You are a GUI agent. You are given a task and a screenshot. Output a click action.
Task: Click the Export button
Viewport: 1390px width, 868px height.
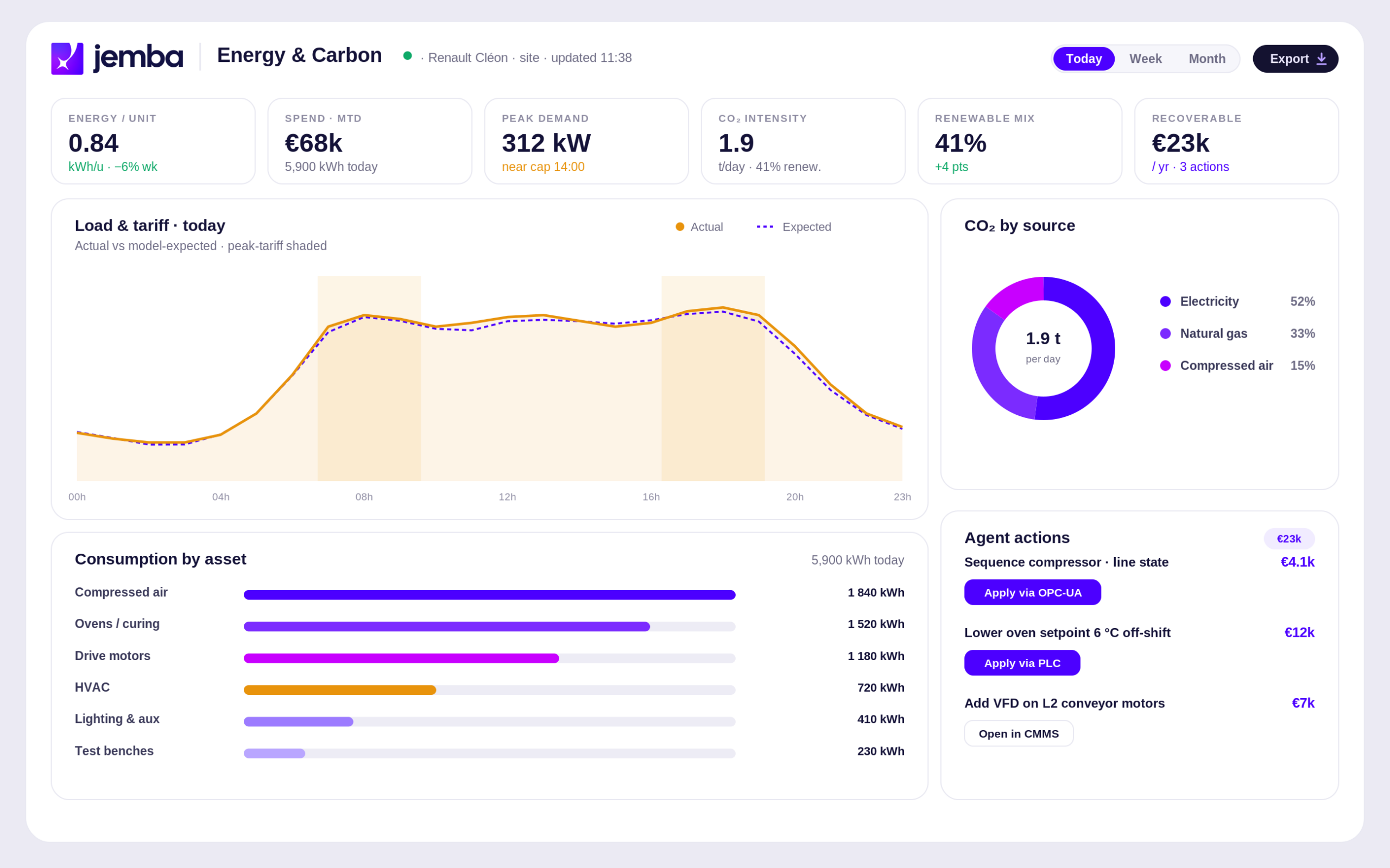[x=1296, y=59]
